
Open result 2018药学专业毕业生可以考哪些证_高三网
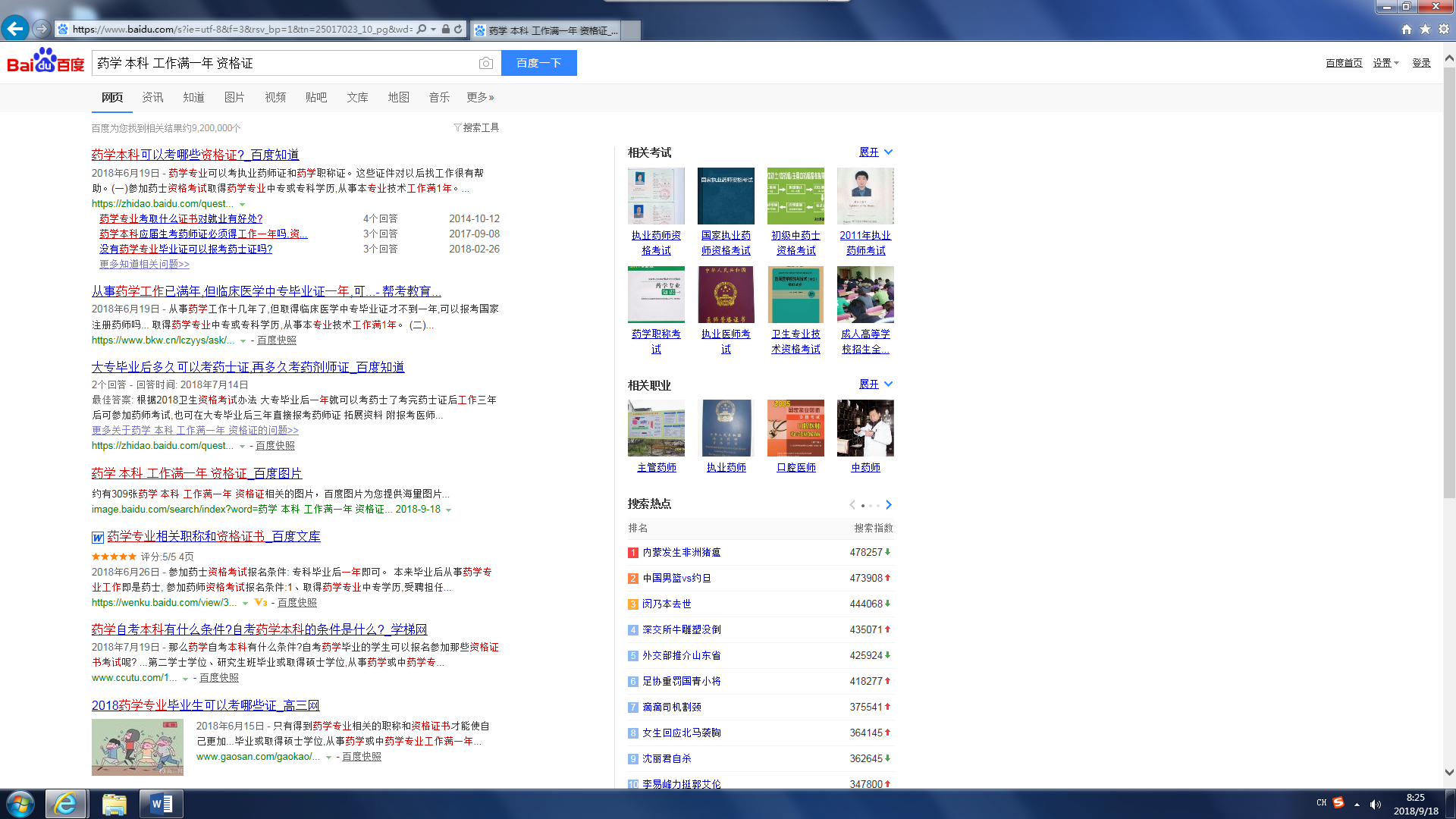(x=206, y=705)
